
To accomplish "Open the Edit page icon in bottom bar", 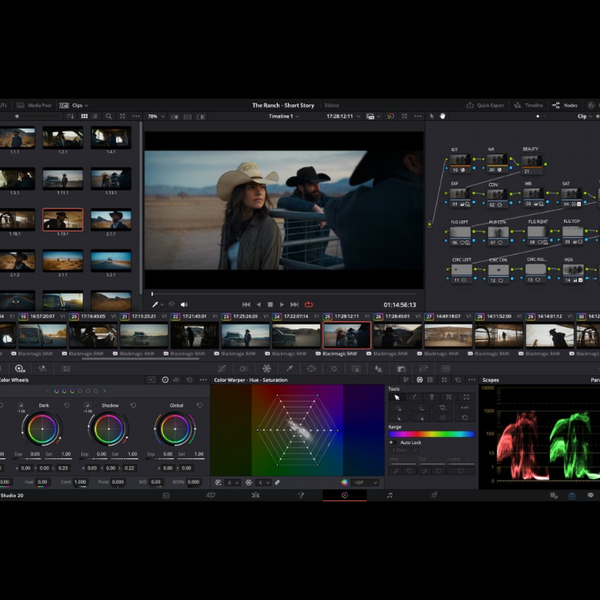I will pos(255,495).
